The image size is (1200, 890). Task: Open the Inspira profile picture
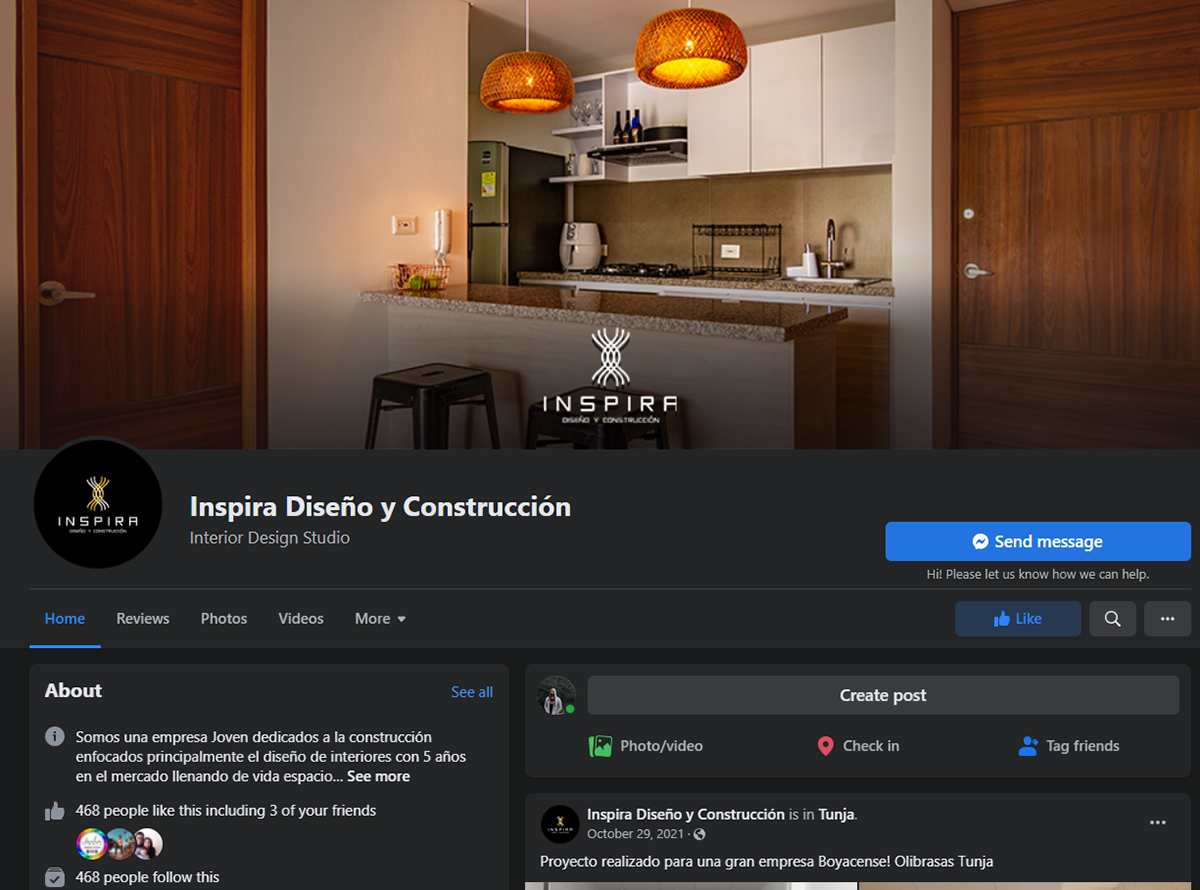point(98,504)
